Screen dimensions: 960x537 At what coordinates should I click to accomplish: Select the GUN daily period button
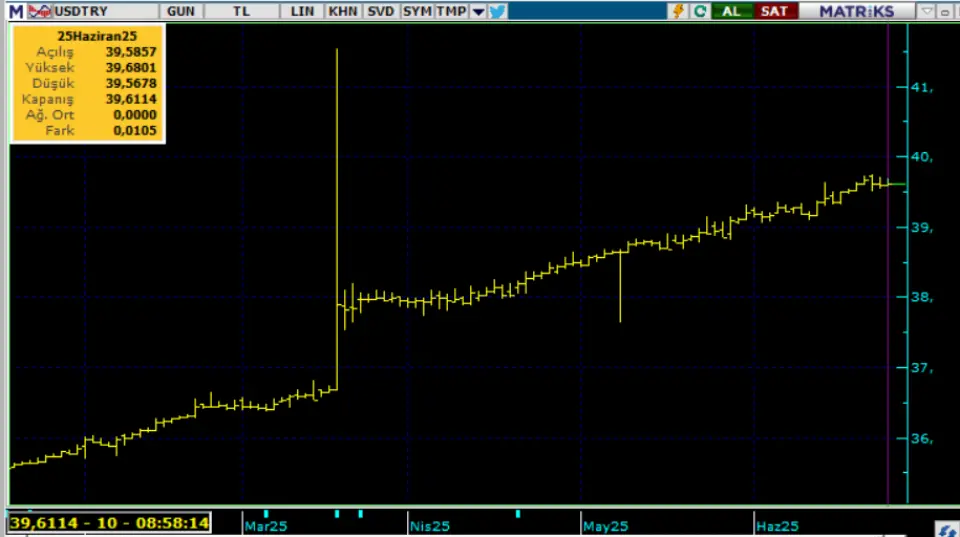[x=181, y=11]
